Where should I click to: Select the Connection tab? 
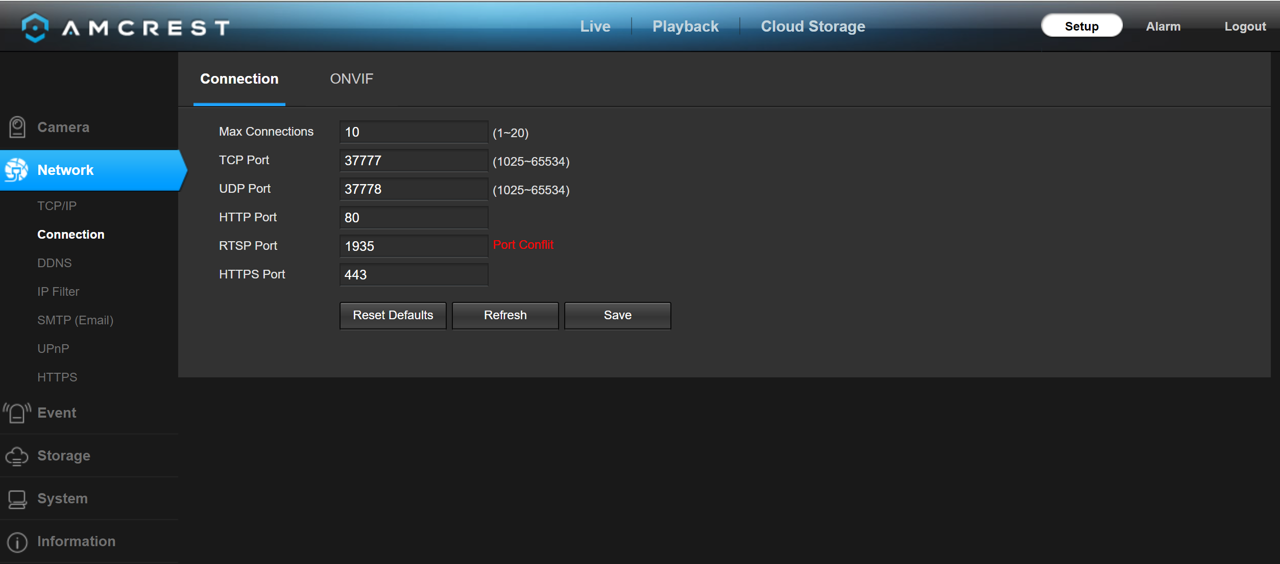coord(239,79)
